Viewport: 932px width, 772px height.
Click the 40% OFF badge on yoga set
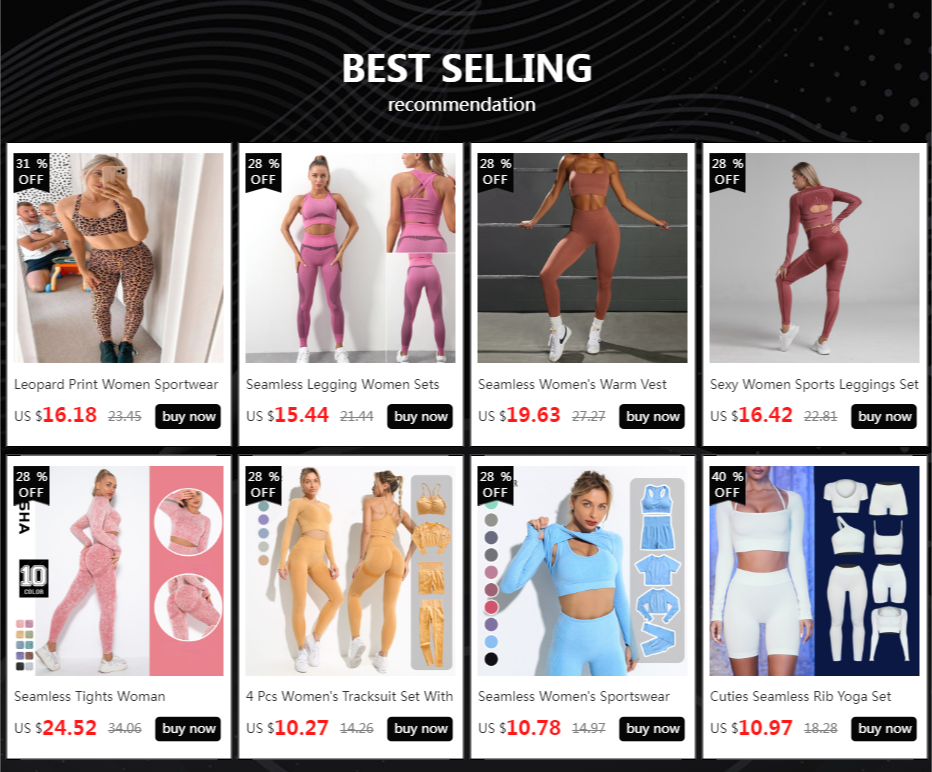point(728,484)
